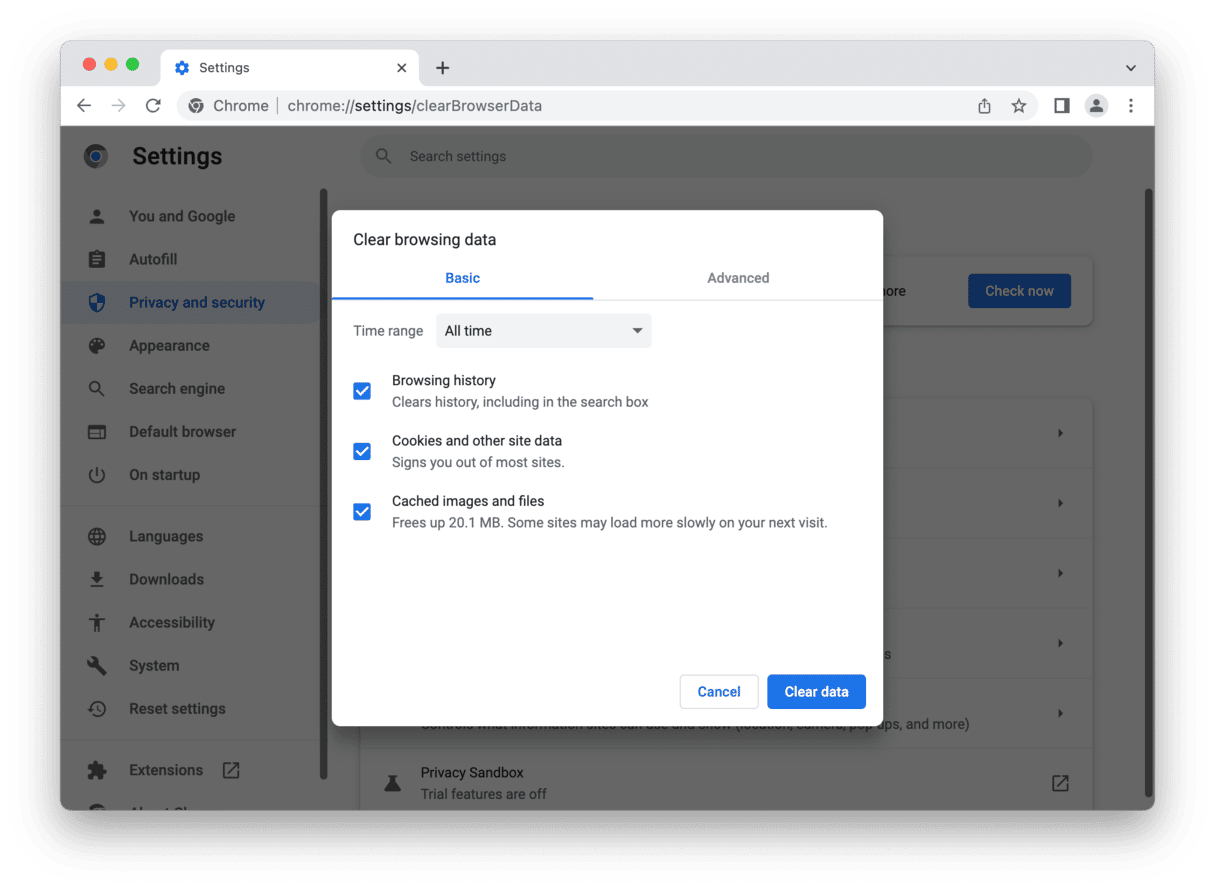Viewport: 1215px width, 890px height.
Task: Bookmark this page with the star icon
Action: tap(1019, 105)
